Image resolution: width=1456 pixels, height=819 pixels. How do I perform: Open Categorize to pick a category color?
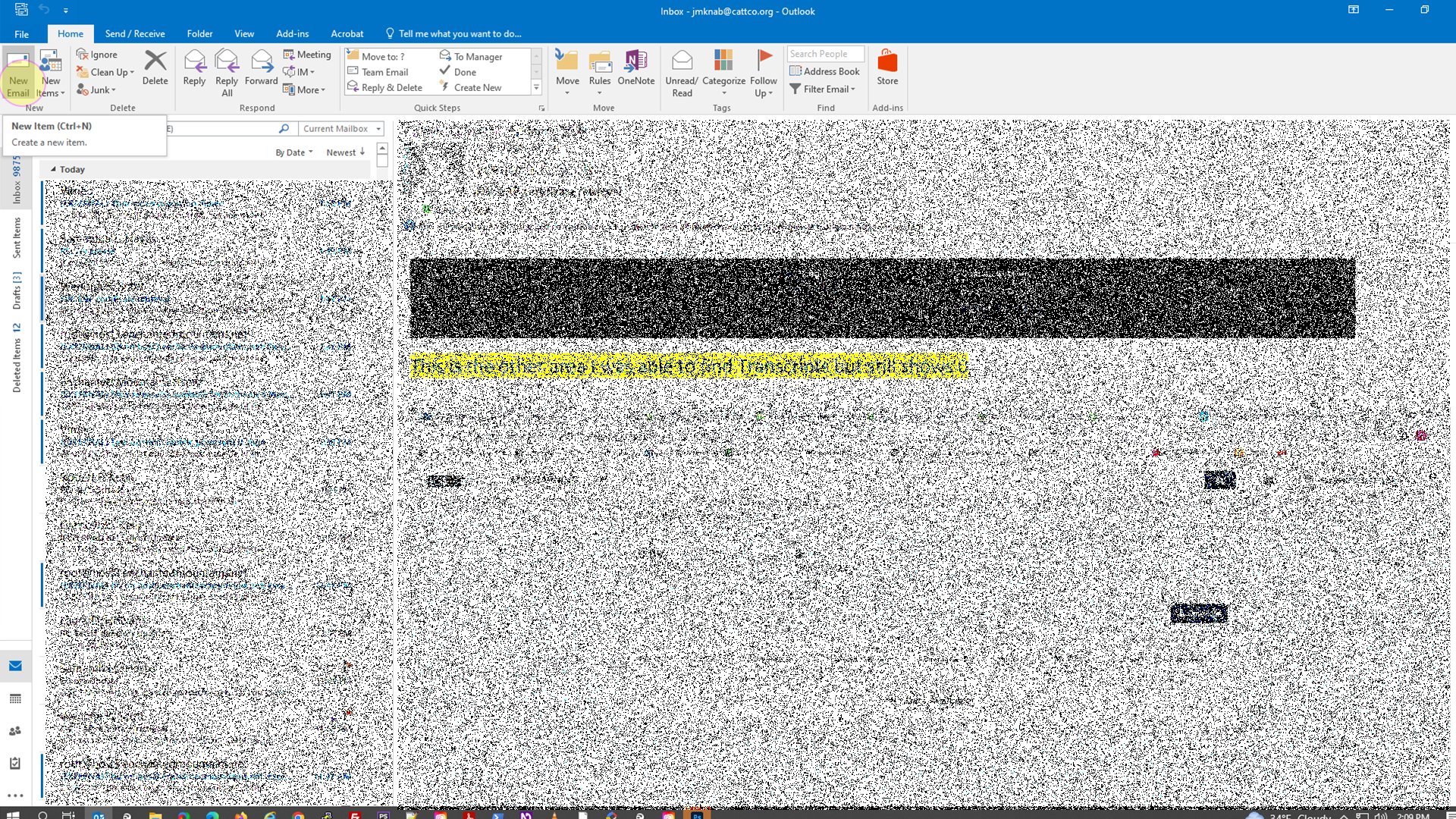tap(723, 71)
